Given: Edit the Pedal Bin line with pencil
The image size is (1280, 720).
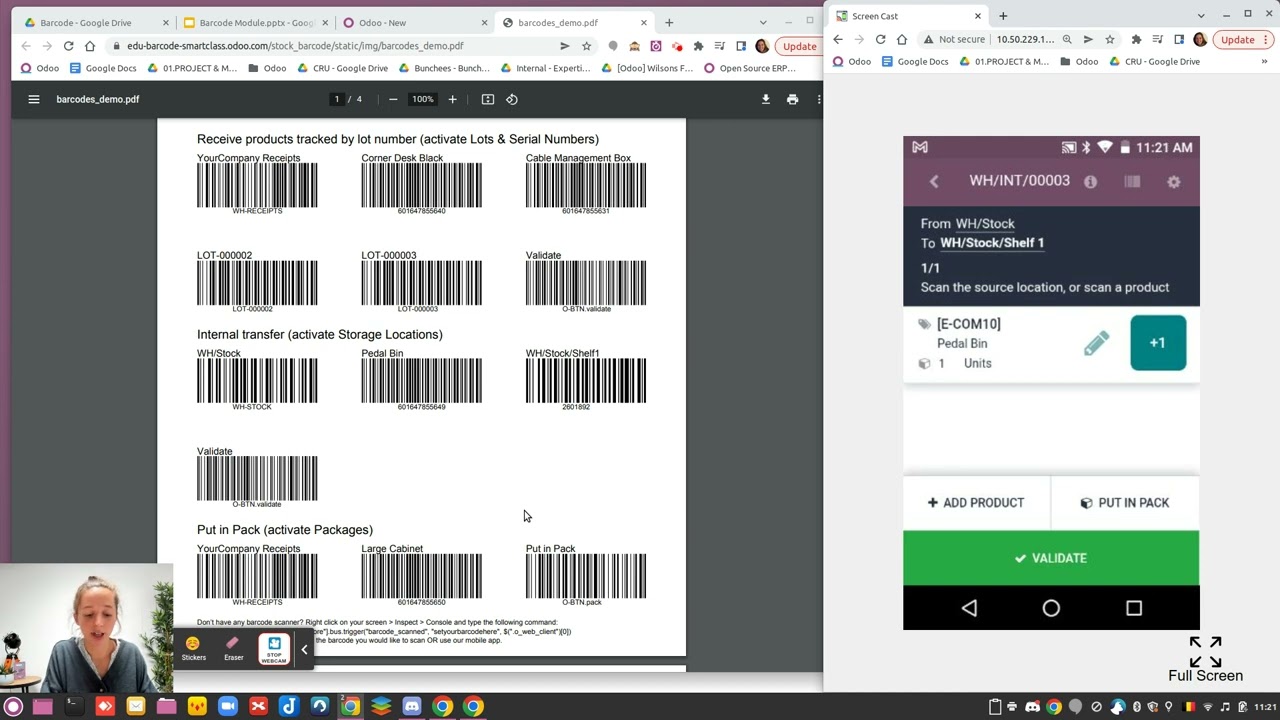Looking at the screenshot, I should tap(1096, 343).
